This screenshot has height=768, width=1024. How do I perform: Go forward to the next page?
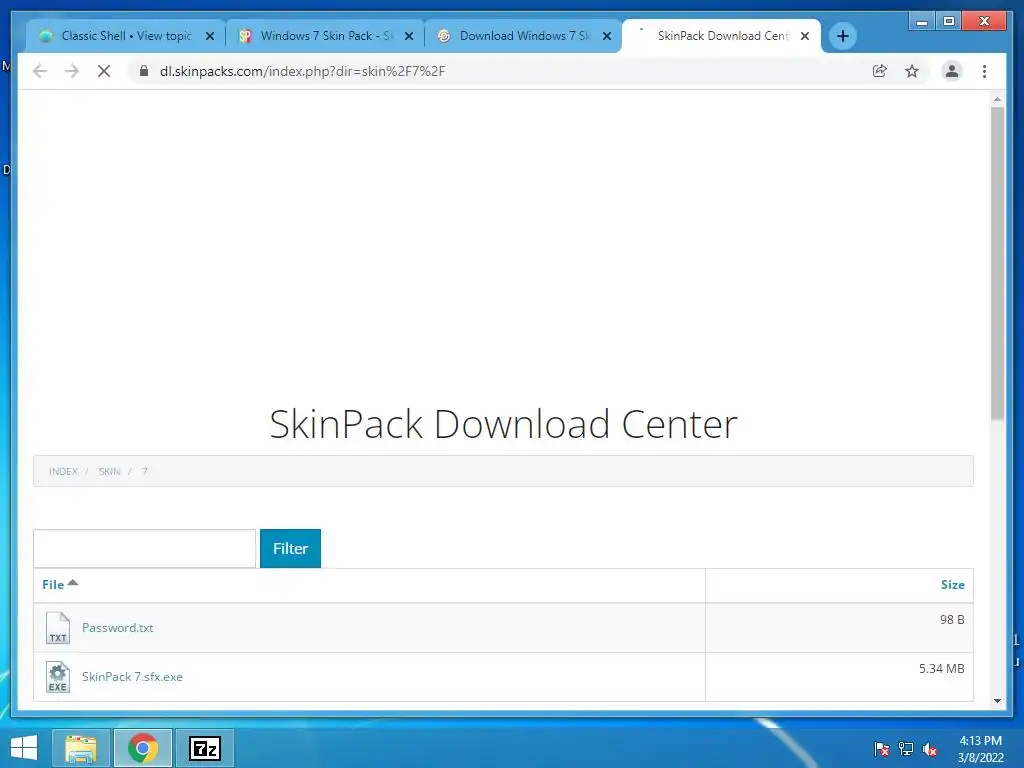[x=72, y=71]
